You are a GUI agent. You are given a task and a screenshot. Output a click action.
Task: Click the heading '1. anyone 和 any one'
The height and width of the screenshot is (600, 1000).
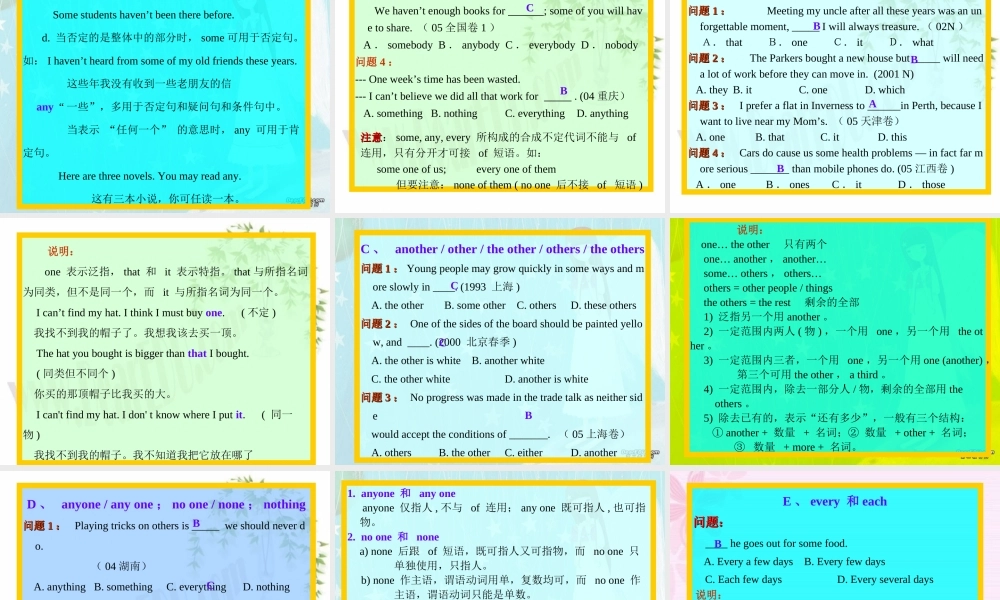(402, 494)
